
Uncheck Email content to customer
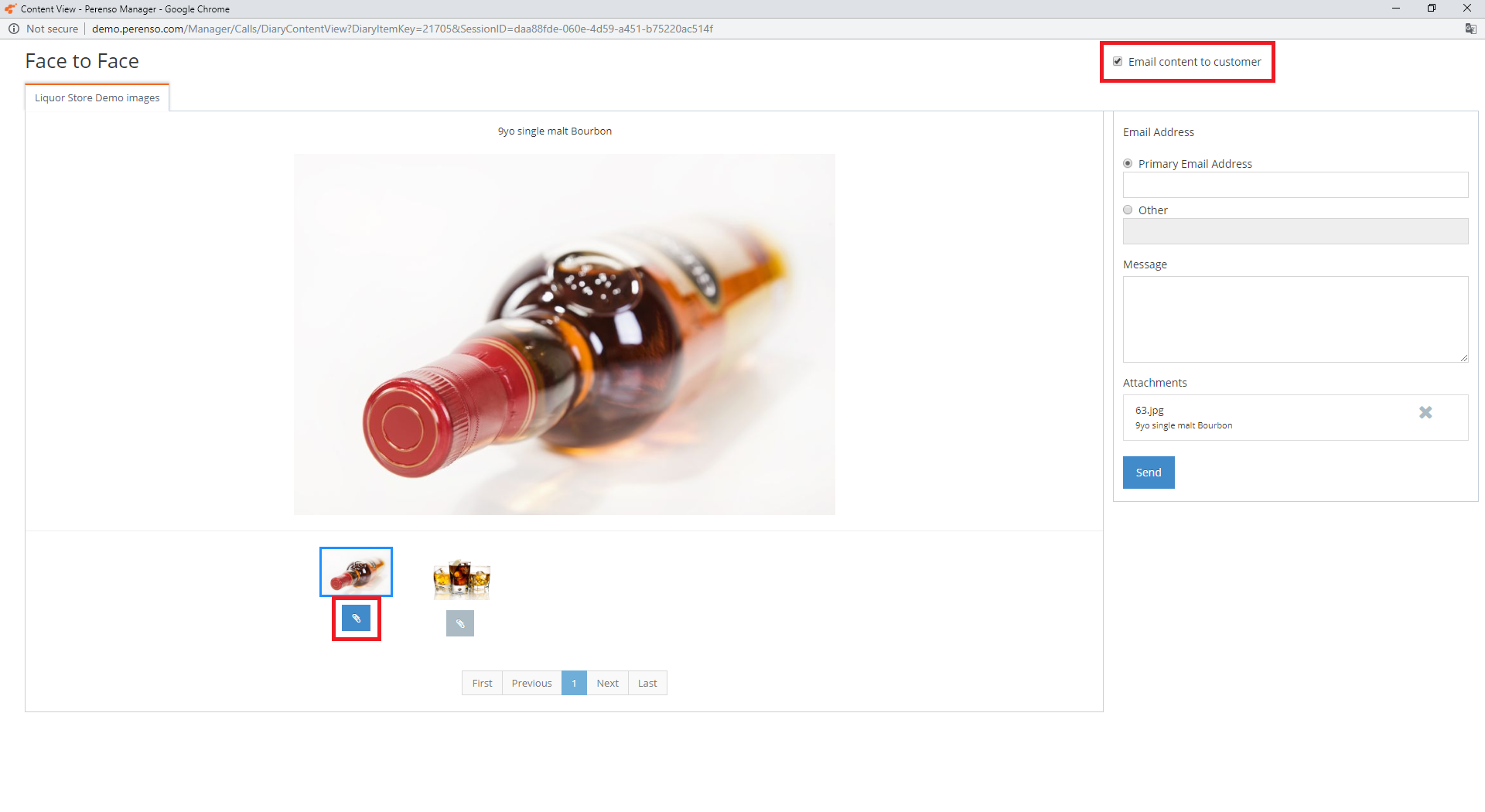pos(1118,62)
